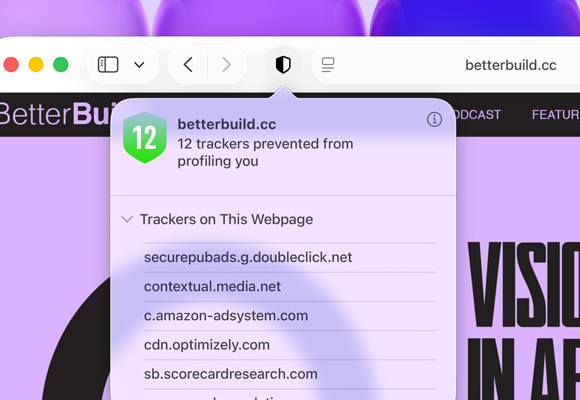Open the sidebar toggle icon

click(x=108, y=65)
